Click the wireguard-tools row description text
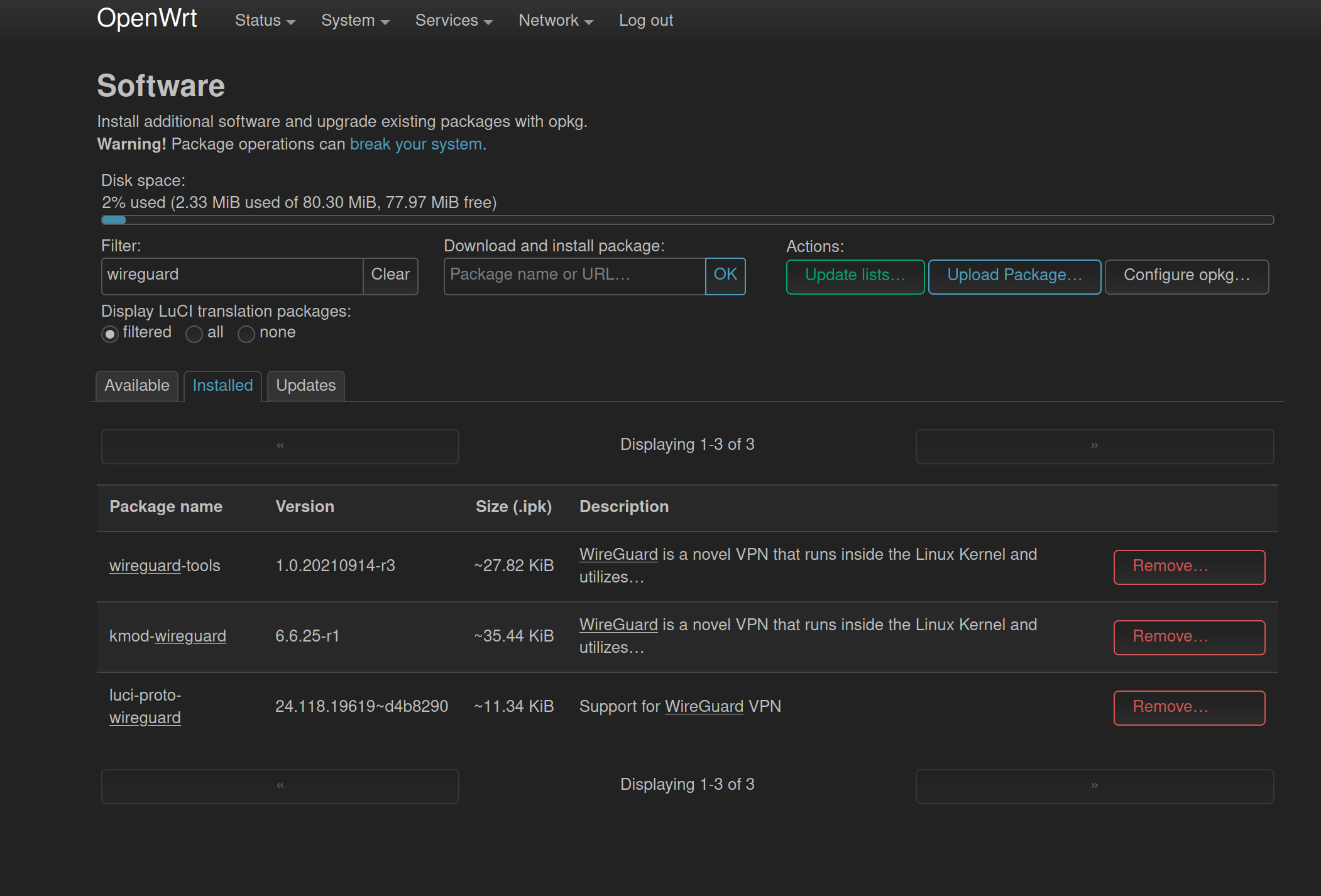 (808, 566)
